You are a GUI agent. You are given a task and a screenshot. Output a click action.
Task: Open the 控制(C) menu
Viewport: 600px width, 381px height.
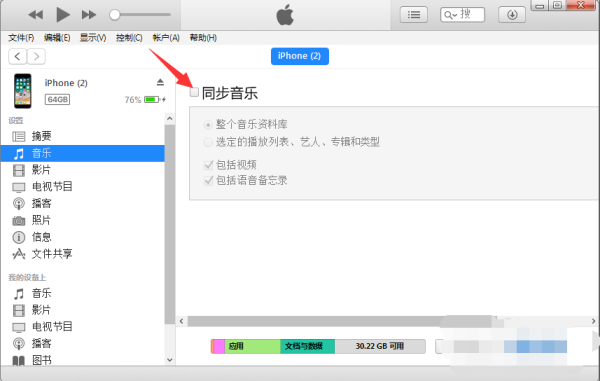pos(129,38)
